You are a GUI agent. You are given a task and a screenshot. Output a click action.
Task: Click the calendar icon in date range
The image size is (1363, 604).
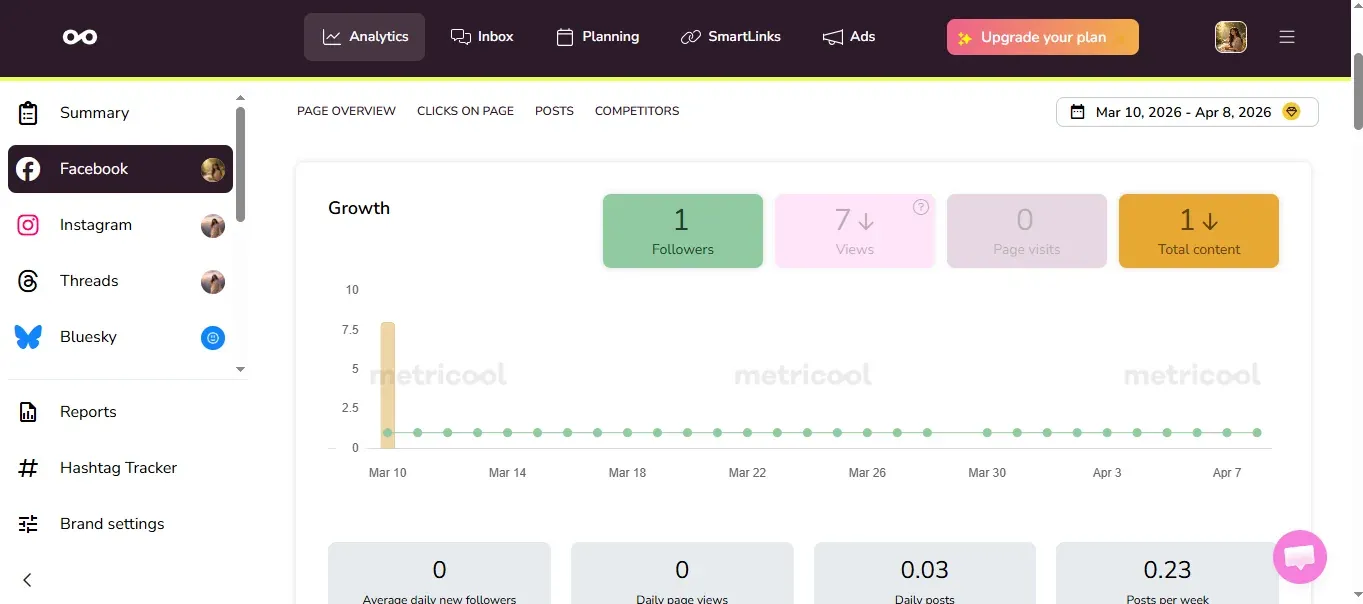[x=1077, y=112]
